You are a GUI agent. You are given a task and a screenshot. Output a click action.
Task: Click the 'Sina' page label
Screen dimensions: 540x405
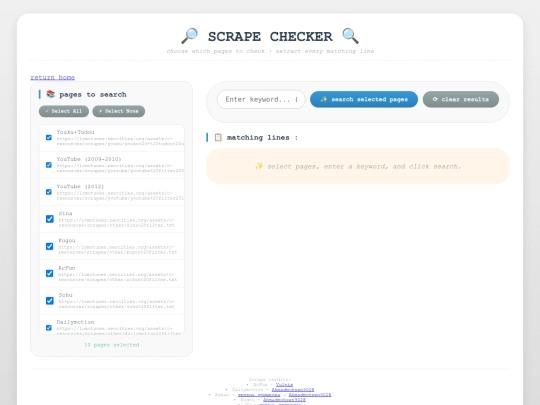[65, 214]
